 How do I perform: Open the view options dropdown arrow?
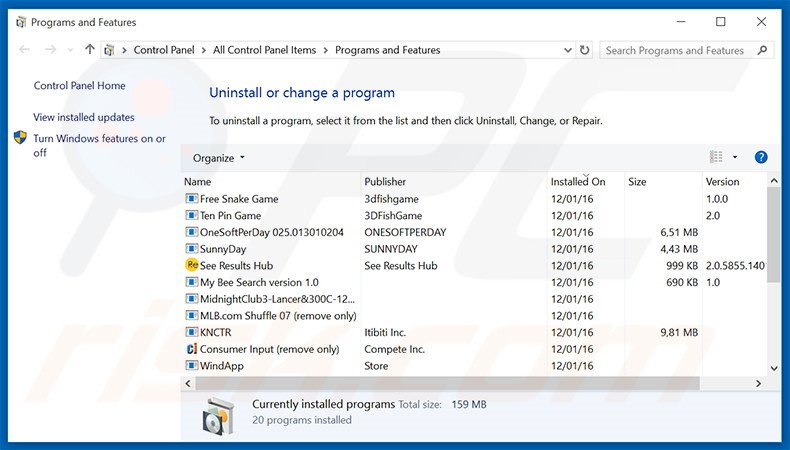(x=735, y=157)
